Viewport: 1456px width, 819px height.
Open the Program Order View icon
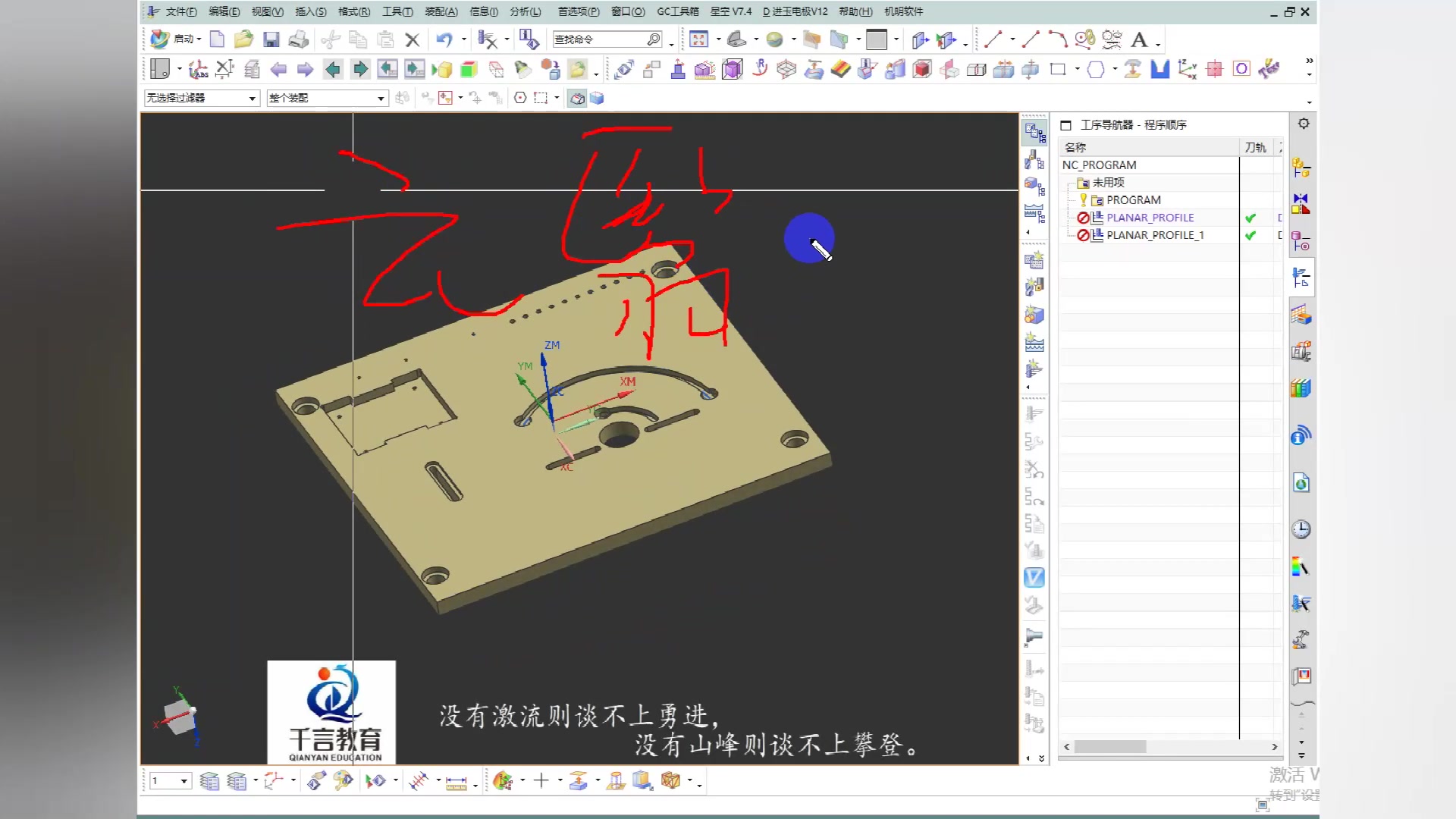coord(1034,133)
